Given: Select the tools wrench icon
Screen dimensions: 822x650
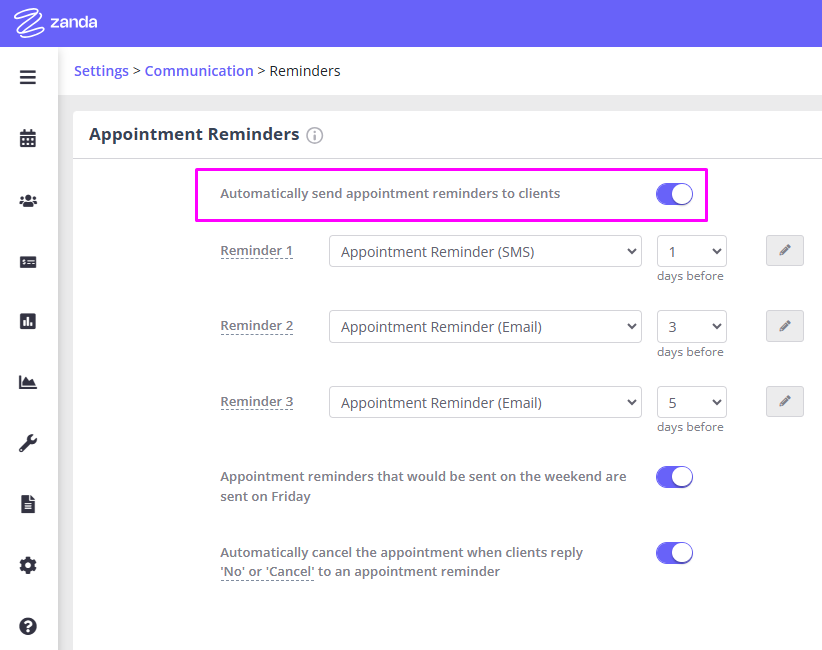Looking at the screenshot, I should [x=27, y=443].
